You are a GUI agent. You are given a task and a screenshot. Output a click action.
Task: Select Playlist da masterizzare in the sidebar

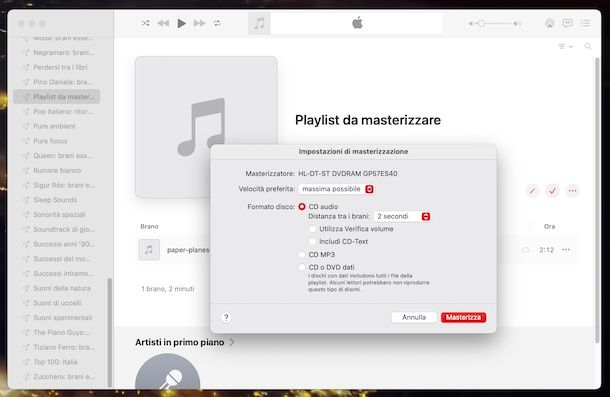[57, 97]
